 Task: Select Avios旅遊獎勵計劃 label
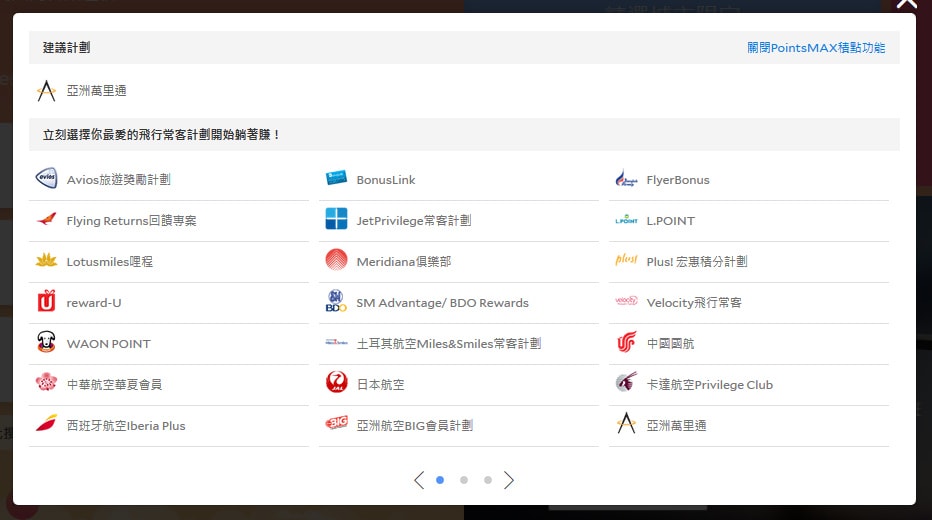[x=119, y=179]
